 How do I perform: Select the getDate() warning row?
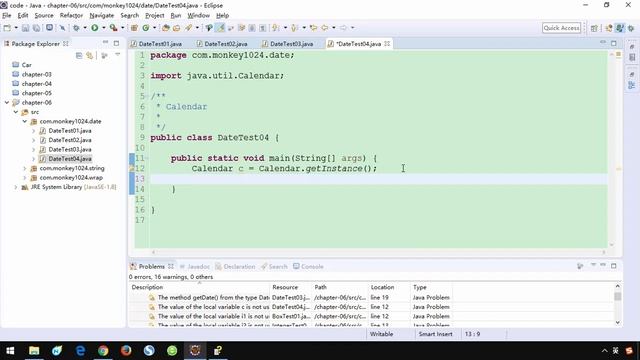[x=291, y=298]
